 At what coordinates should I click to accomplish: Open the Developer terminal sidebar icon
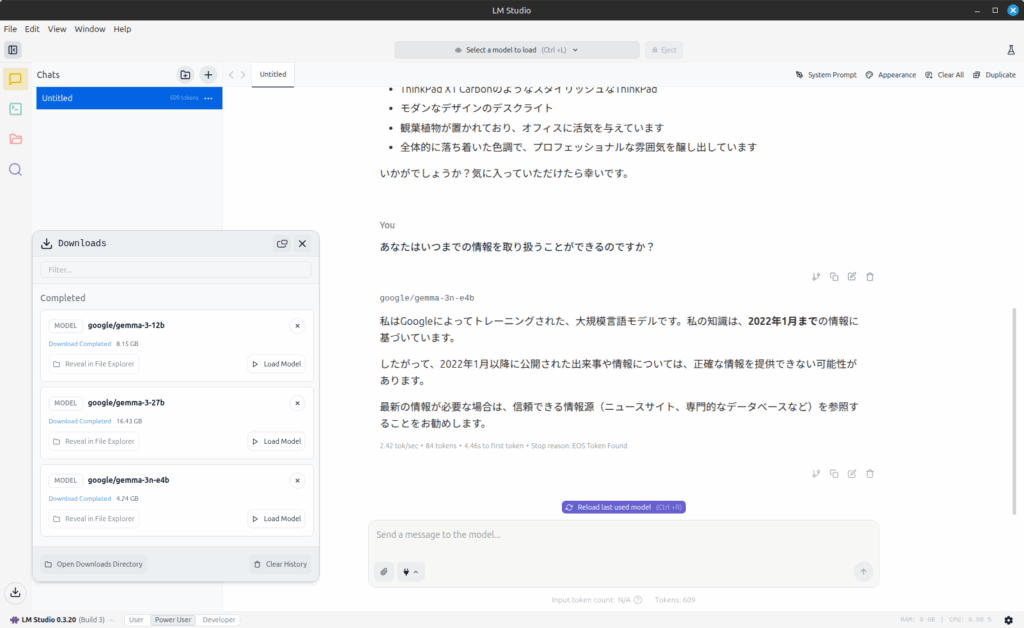(15, 109)
